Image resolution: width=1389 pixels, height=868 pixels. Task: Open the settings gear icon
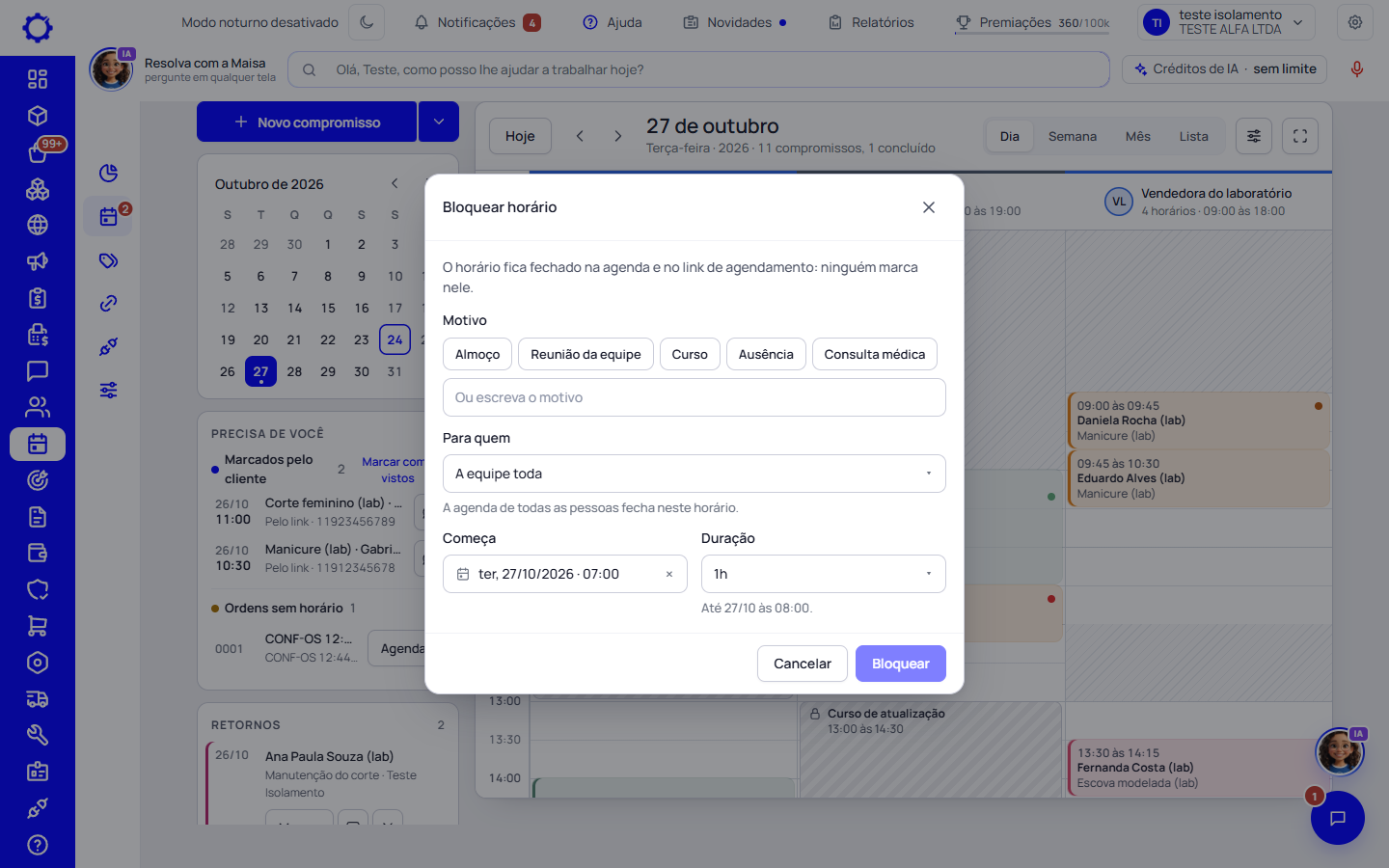(x=1355, y=22)
